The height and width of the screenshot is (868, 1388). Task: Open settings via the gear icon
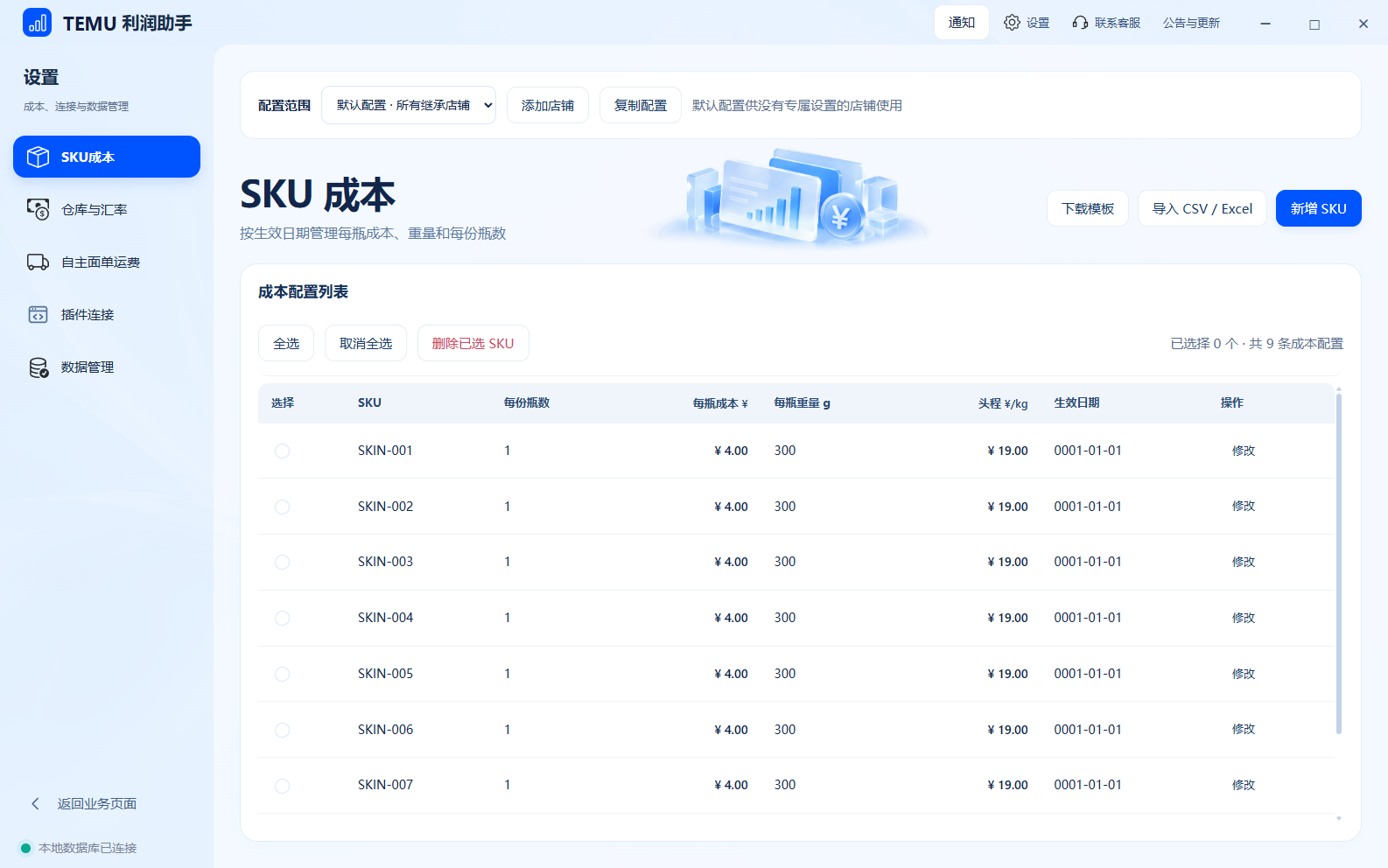(x=1012, y=23)
